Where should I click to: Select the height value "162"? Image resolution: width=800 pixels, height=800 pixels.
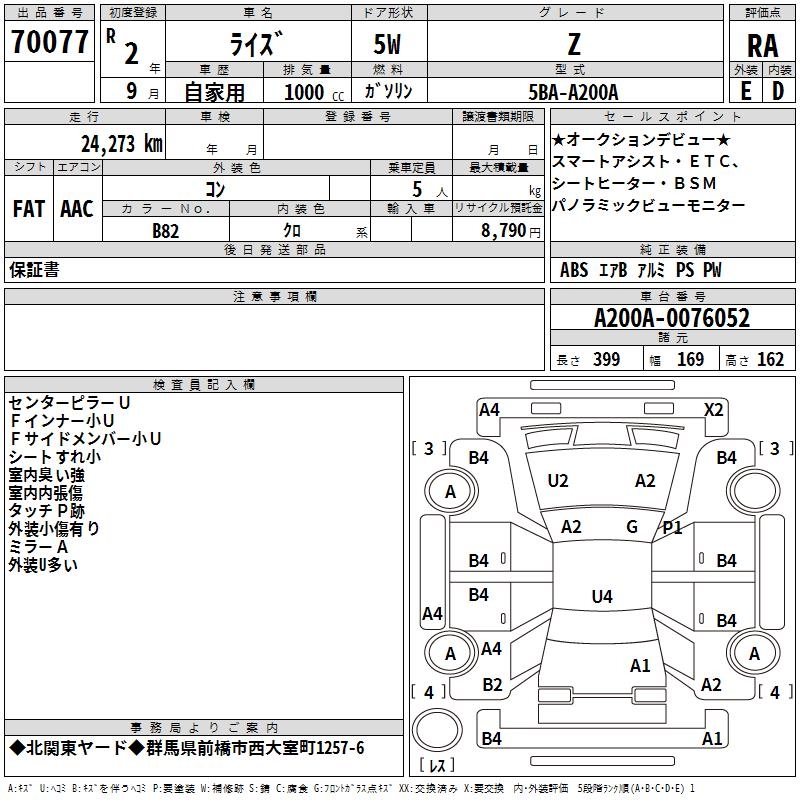coord(770,359)
